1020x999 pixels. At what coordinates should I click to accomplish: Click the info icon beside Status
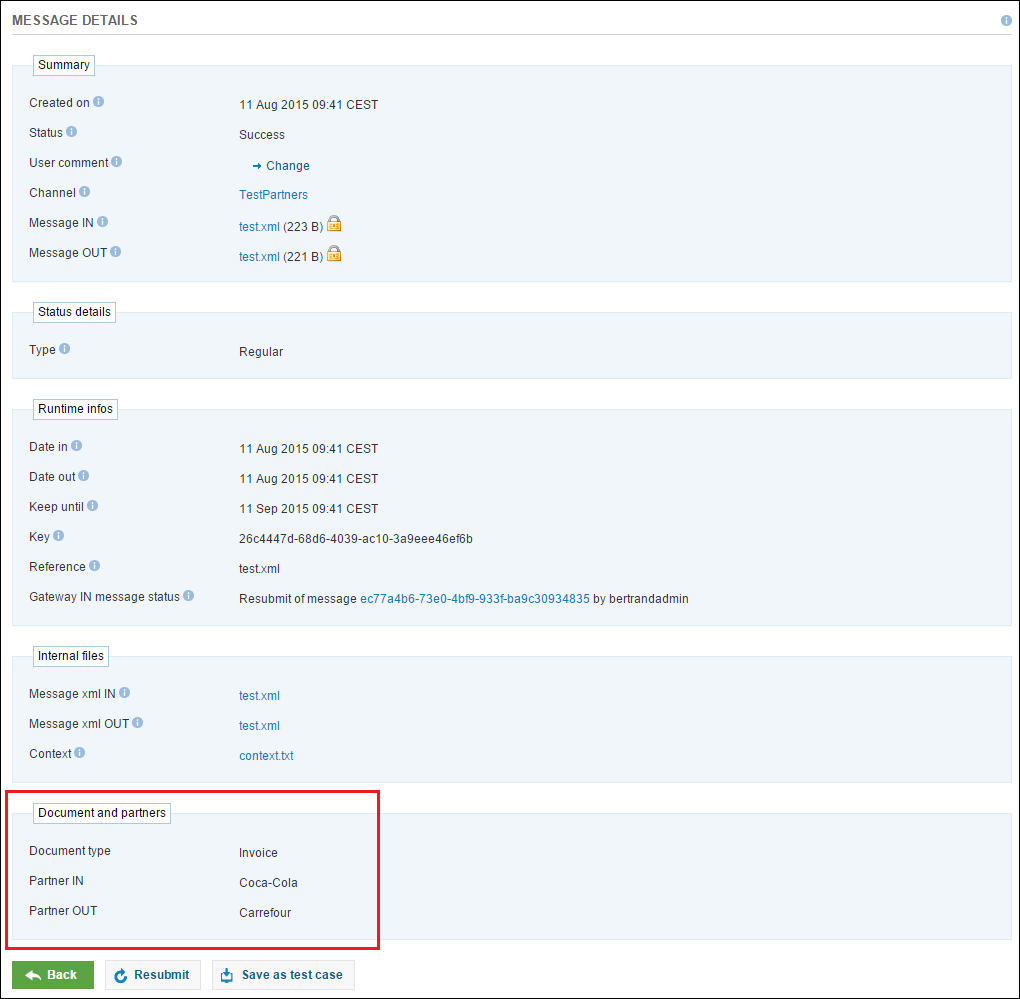72,132
